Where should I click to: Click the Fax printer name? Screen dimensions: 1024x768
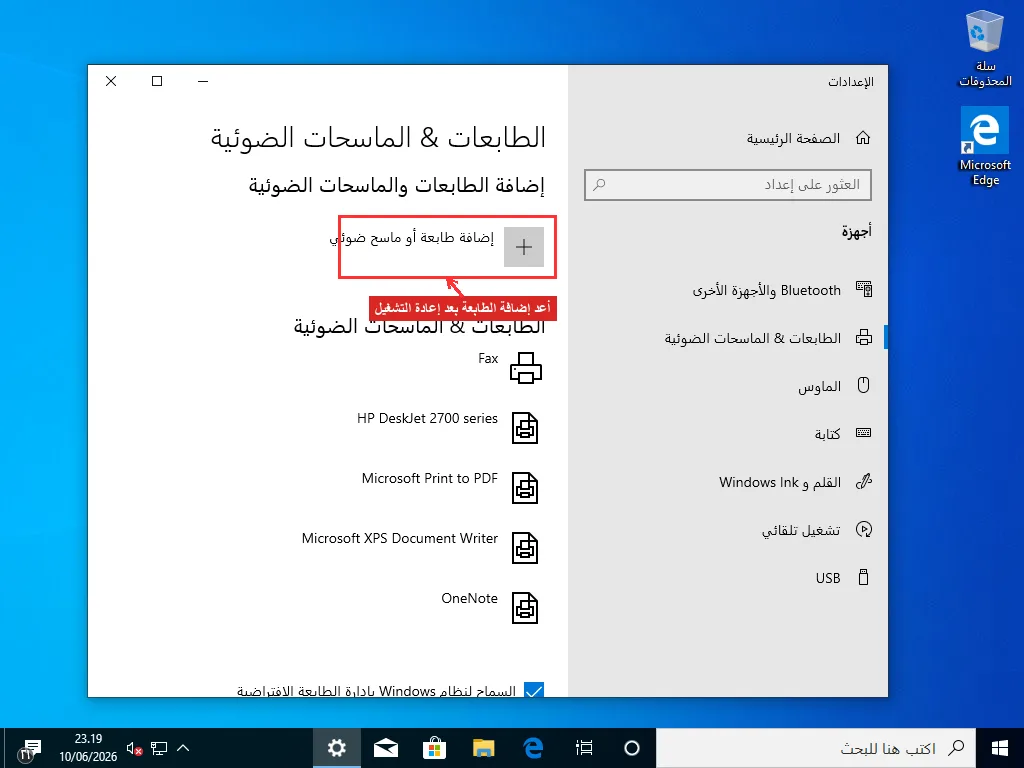[488, 359]
